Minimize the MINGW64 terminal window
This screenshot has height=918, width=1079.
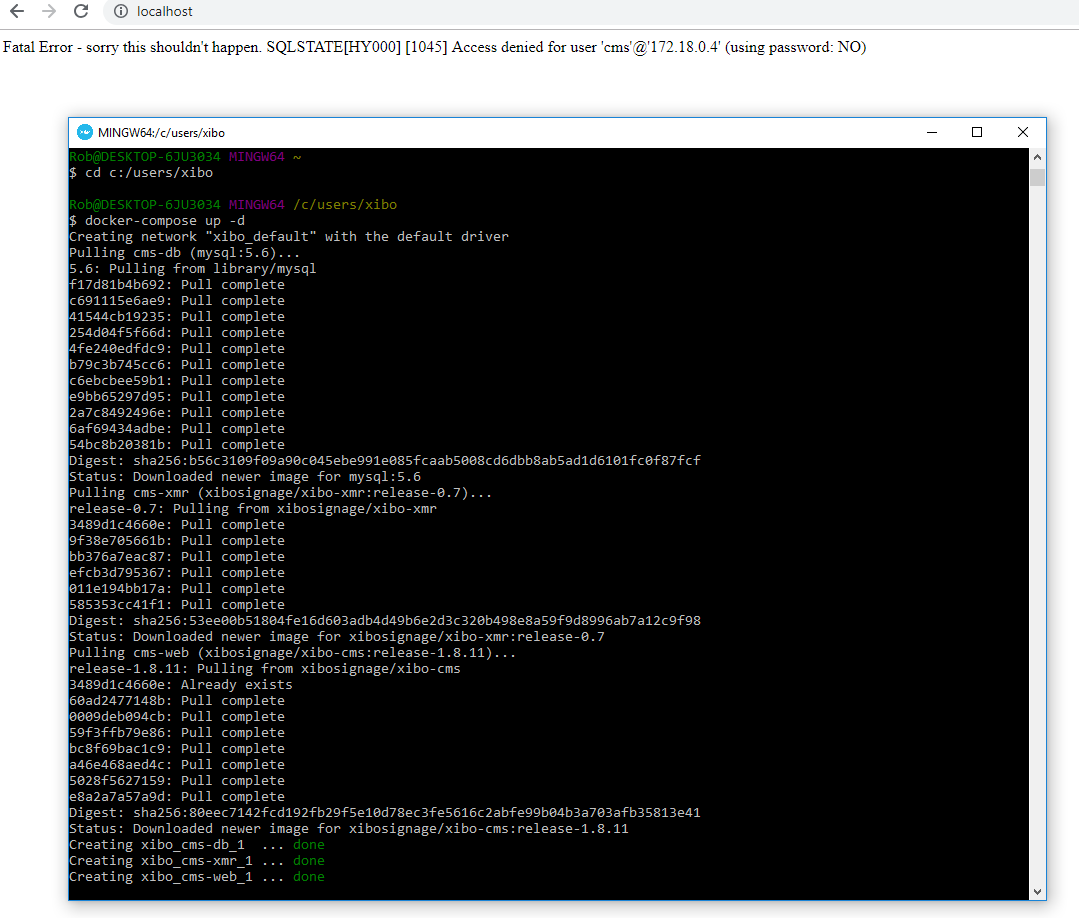(932, 132)
